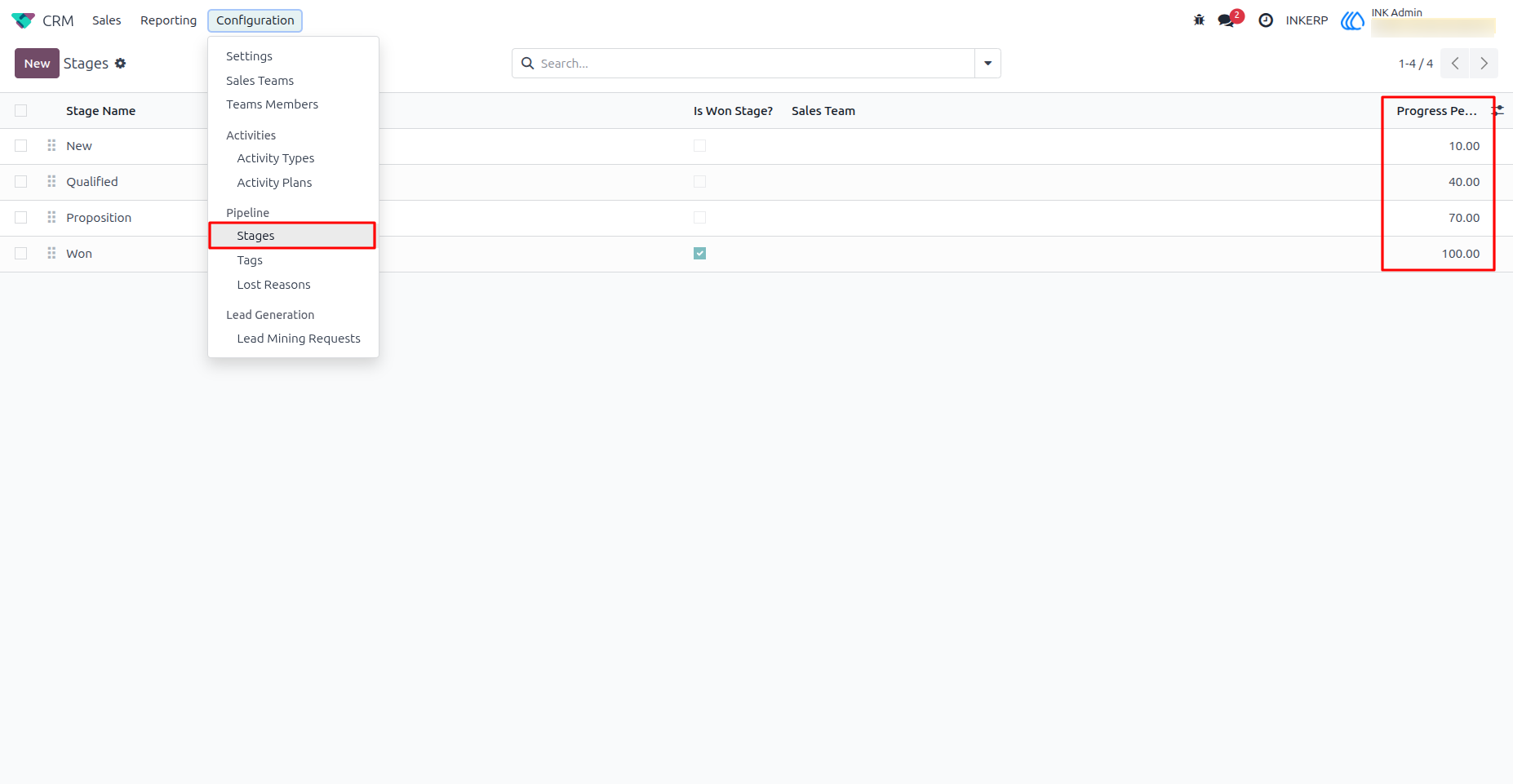Go to next page of records
Image resolution: width=1513 pixels, height=784 pixels.
point(1484,64)
